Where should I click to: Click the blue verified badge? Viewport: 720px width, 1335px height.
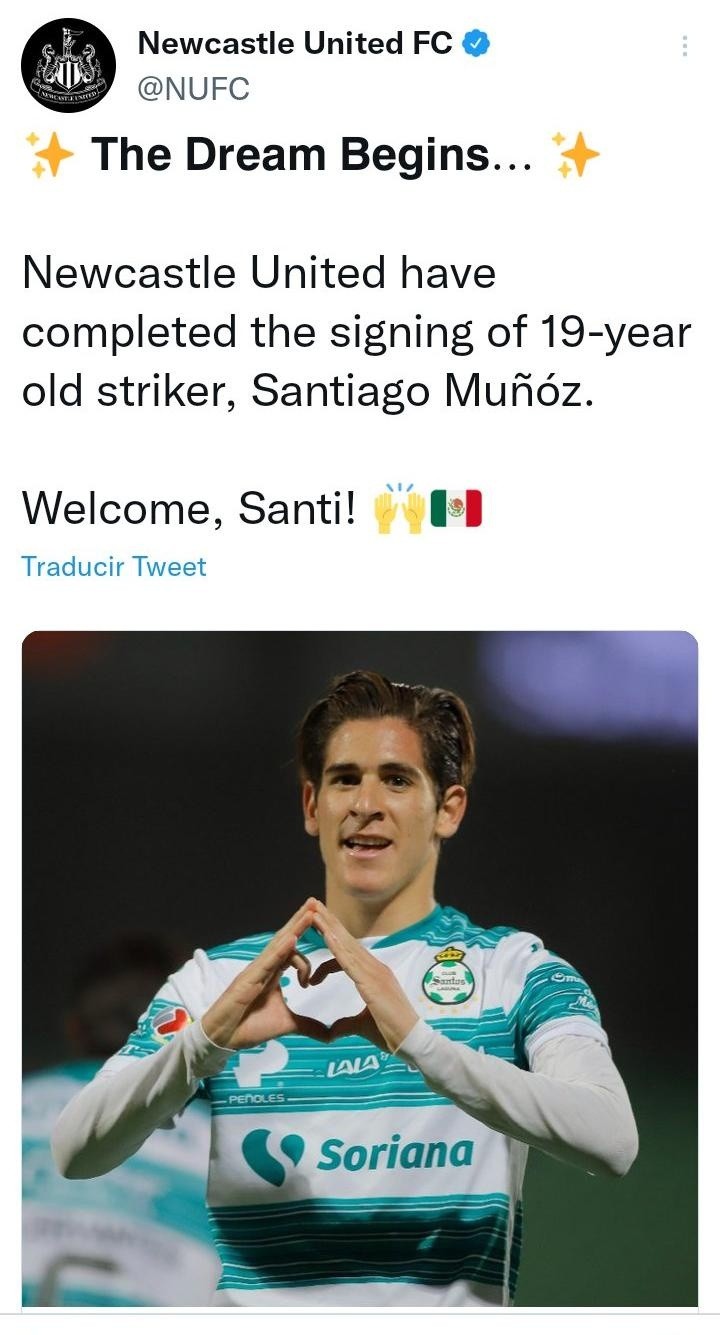[475, 43]
